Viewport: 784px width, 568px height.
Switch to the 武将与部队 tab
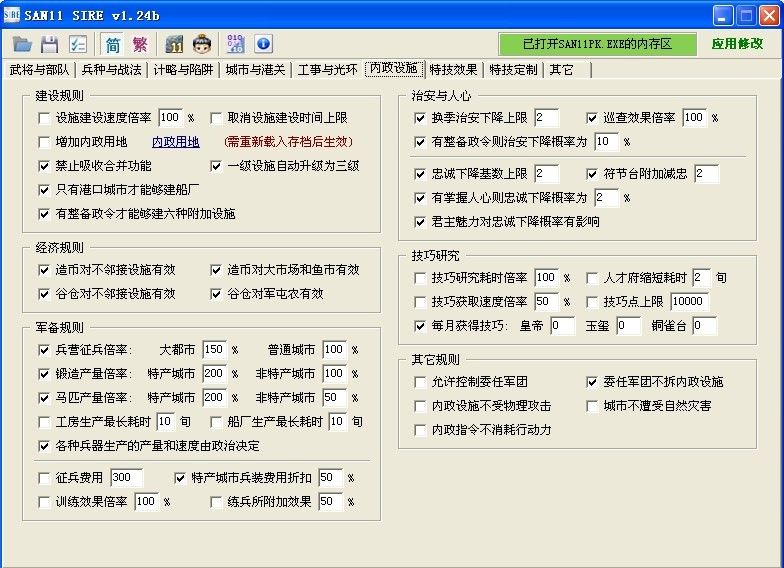click(42, 69)
